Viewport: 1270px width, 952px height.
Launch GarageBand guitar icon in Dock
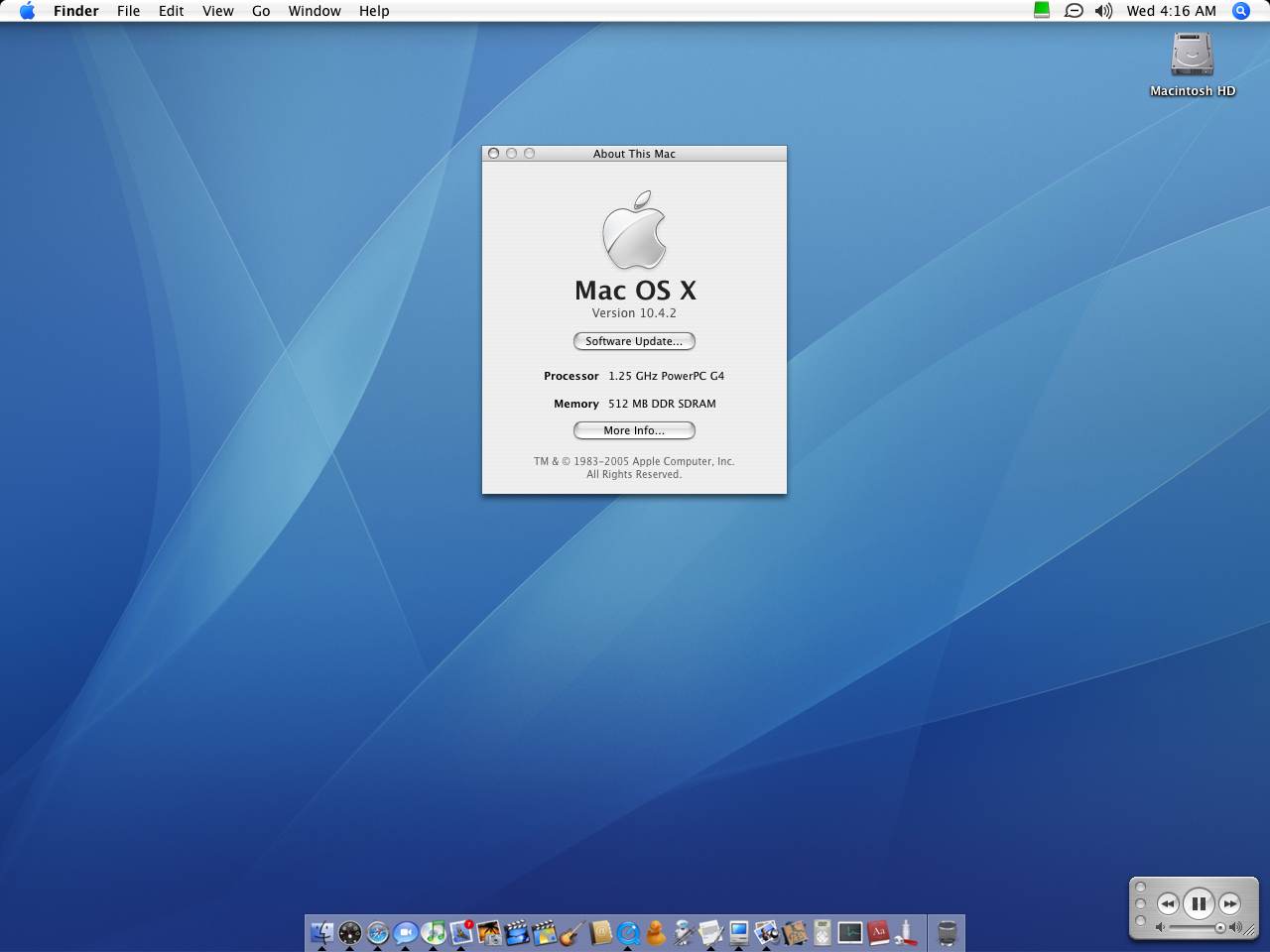tap(571, 932)
